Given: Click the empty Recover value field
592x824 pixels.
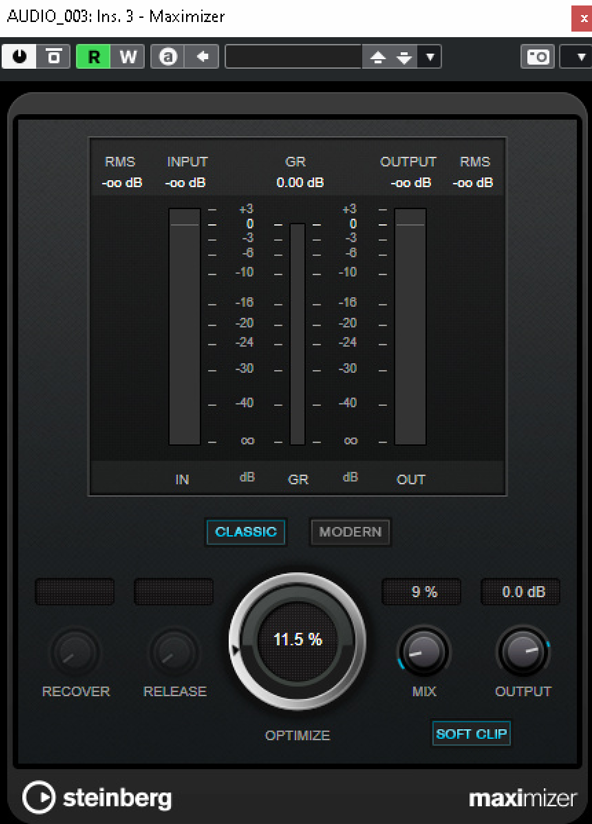Looking at the screenshot, I should click(x=75, y=592).
